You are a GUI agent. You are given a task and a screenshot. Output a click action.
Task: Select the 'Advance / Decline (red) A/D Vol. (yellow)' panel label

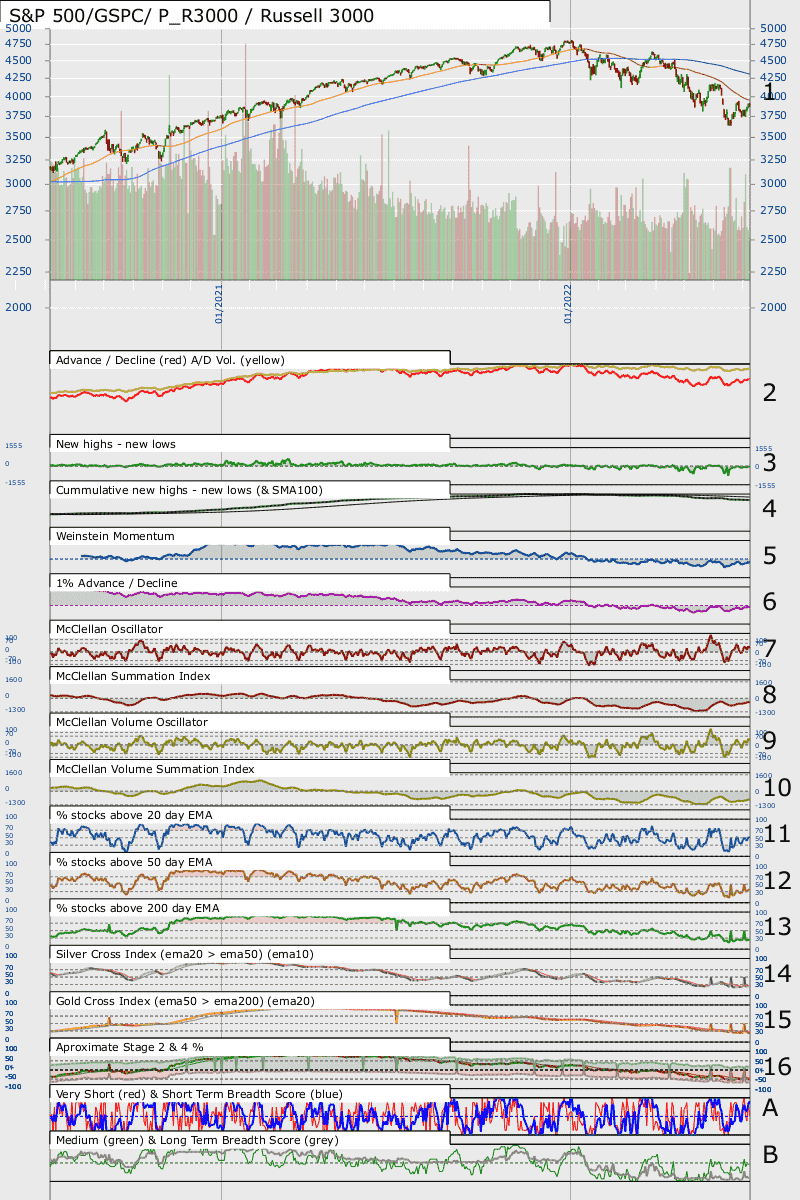click(171, 360)
